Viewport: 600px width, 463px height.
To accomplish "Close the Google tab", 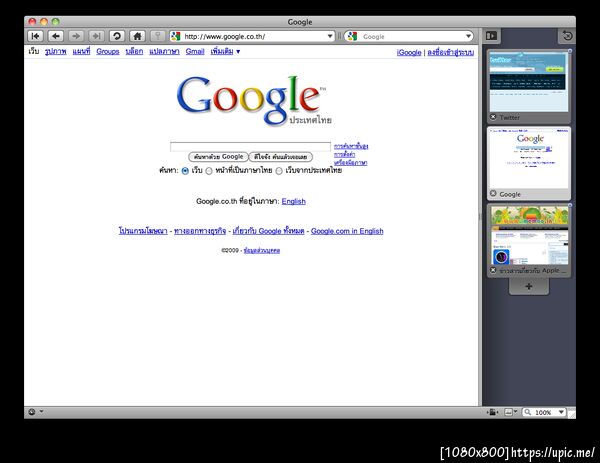I will click(493, 194).
